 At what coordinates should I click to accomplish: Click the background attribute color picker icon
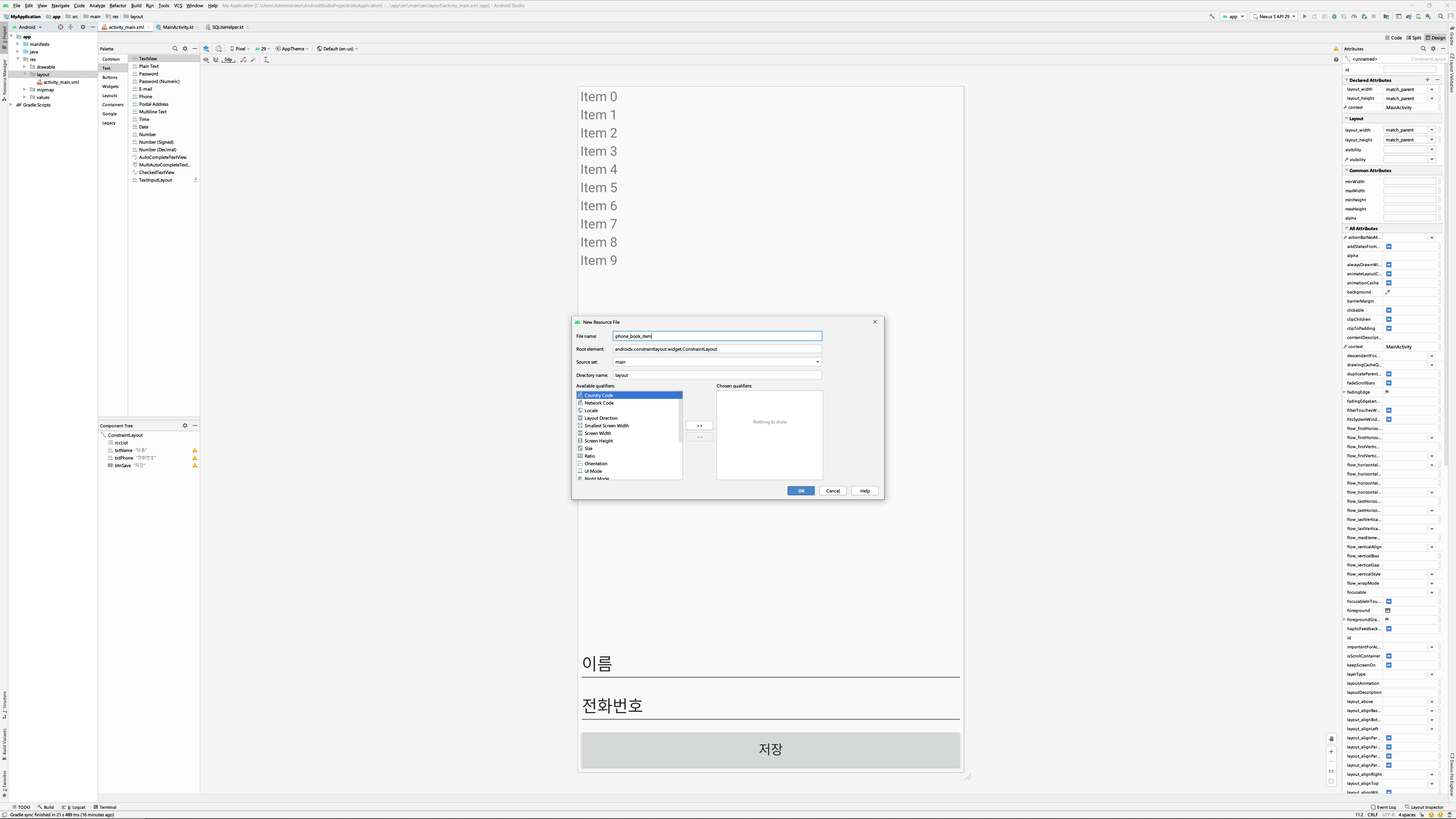pyautogui.click(x=1388, y=292)
